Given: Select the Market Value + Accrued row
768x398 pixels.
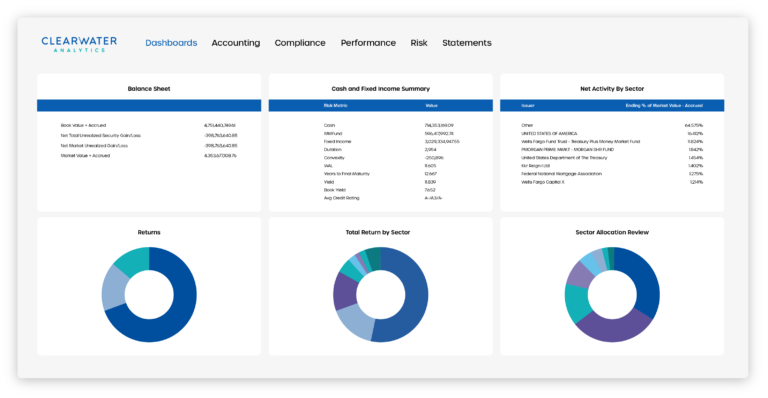Looking at the screenshot, I should coord(149,156).
